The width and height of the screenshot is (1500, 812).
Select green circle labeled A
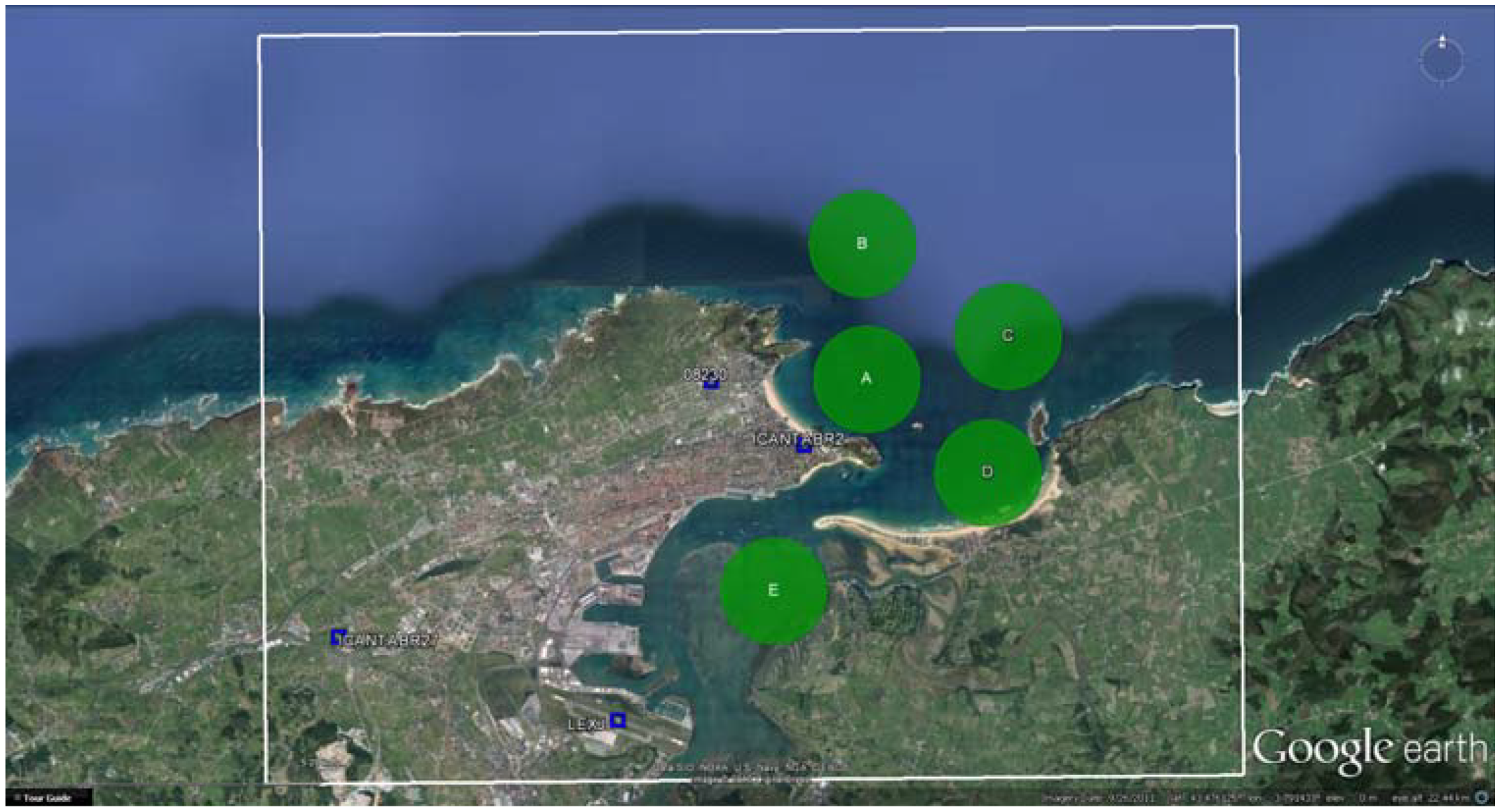(866, 379)
